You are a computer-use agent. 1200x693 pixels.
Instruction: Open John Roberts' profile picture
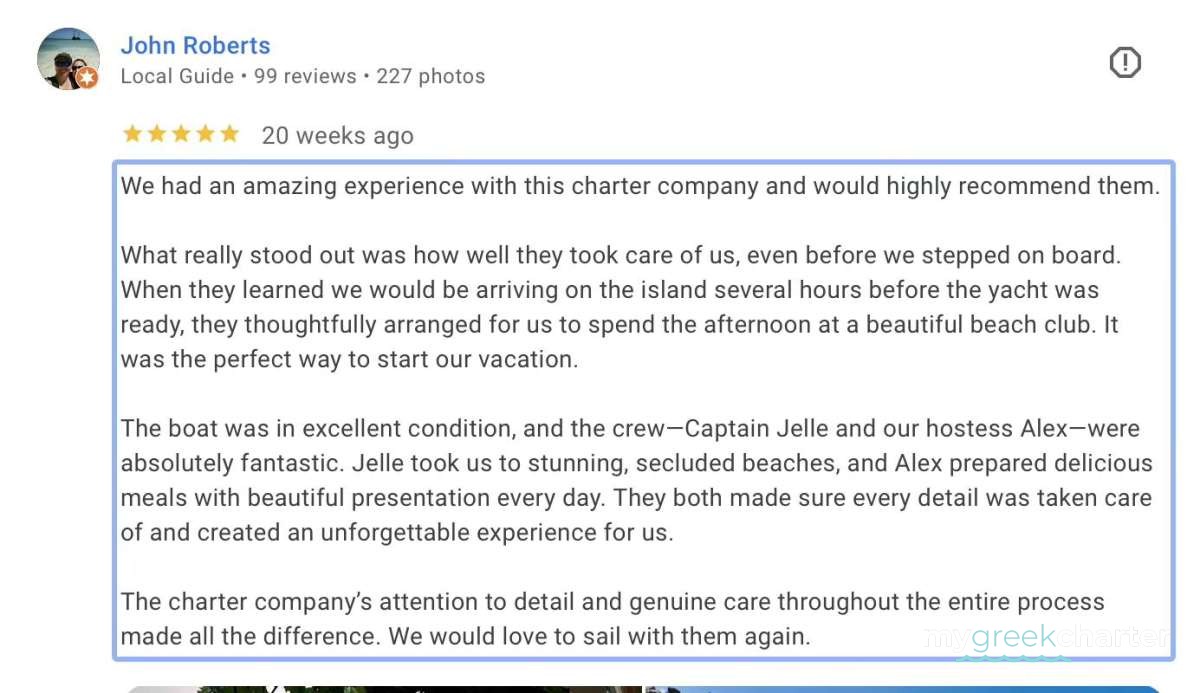click(x=67, y=58)
